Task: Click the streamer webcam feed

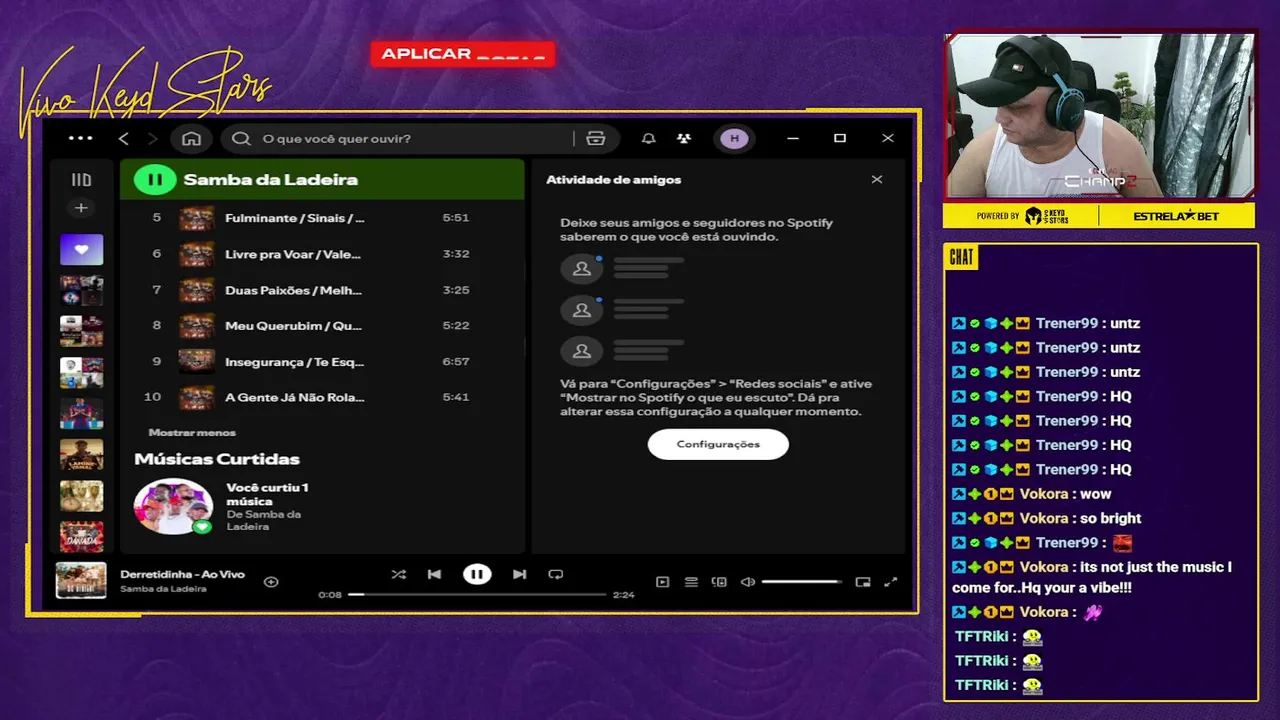Action: (x=1100, y=116)
